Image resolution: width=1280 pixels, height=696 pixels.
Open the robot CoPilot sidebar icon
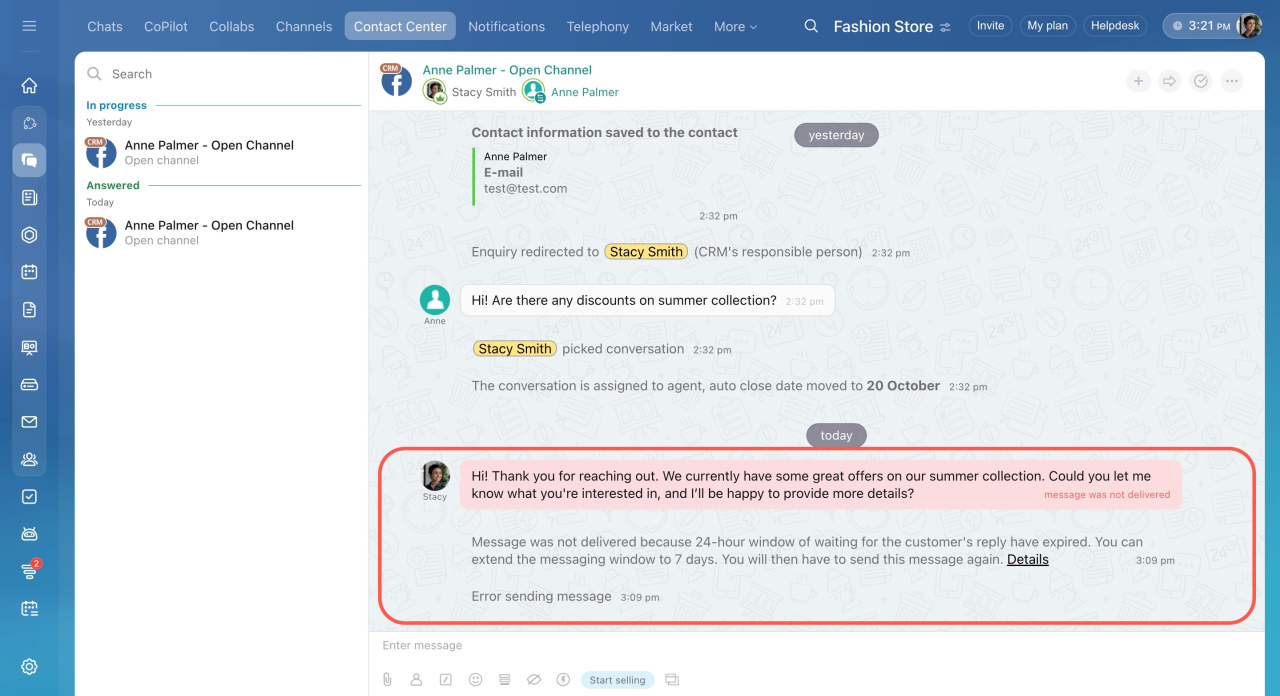point(29,534)
